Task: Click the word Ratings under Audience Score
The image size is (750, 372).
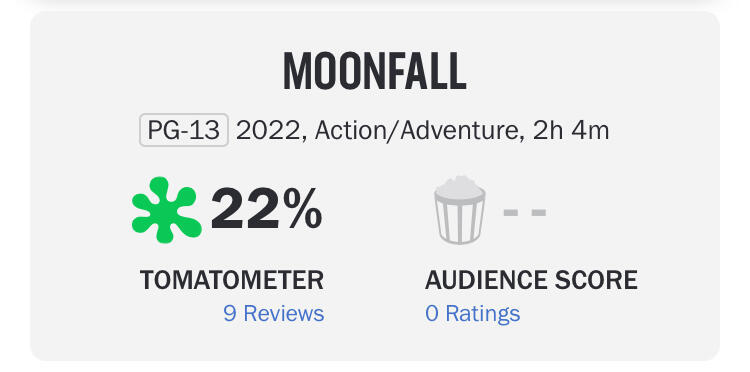Action: coord(483,314)
